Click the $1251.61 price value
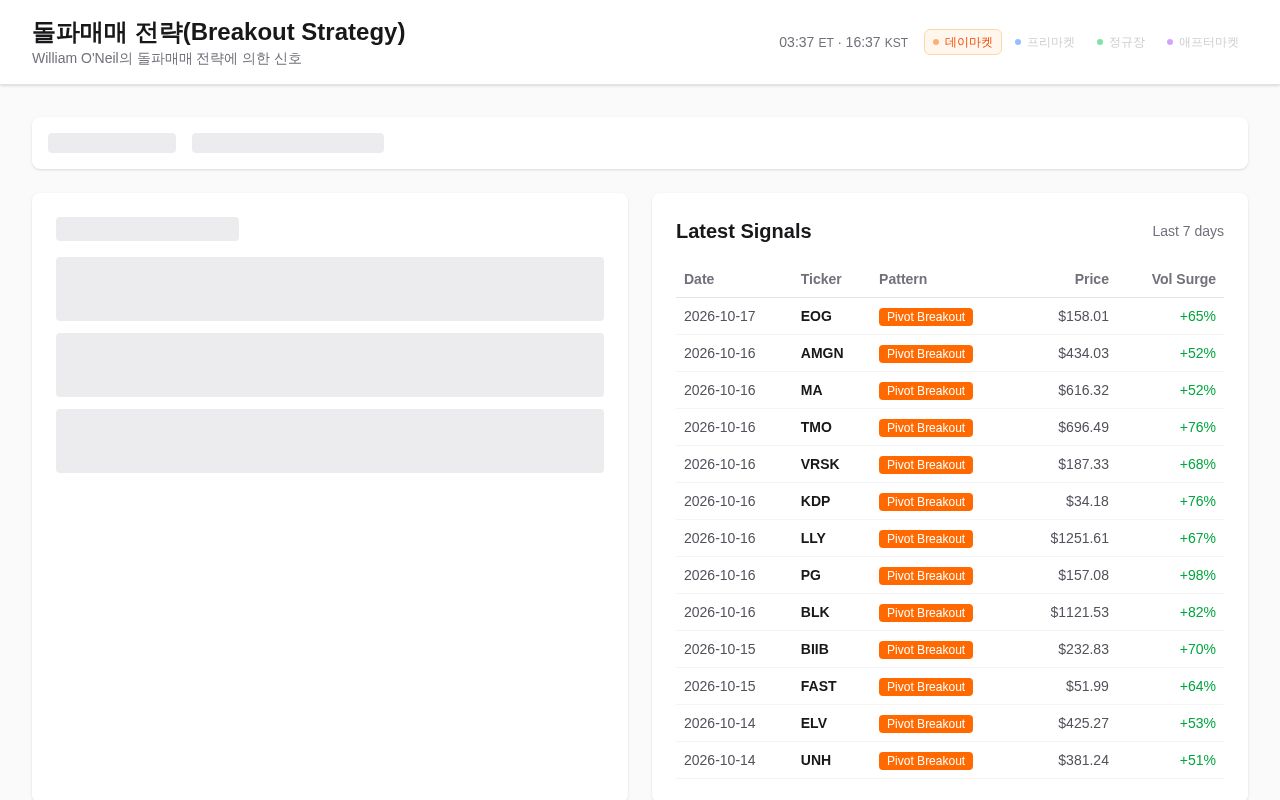The width and height of the screenshot is (1280, 800). click(x=1080, y=538)
